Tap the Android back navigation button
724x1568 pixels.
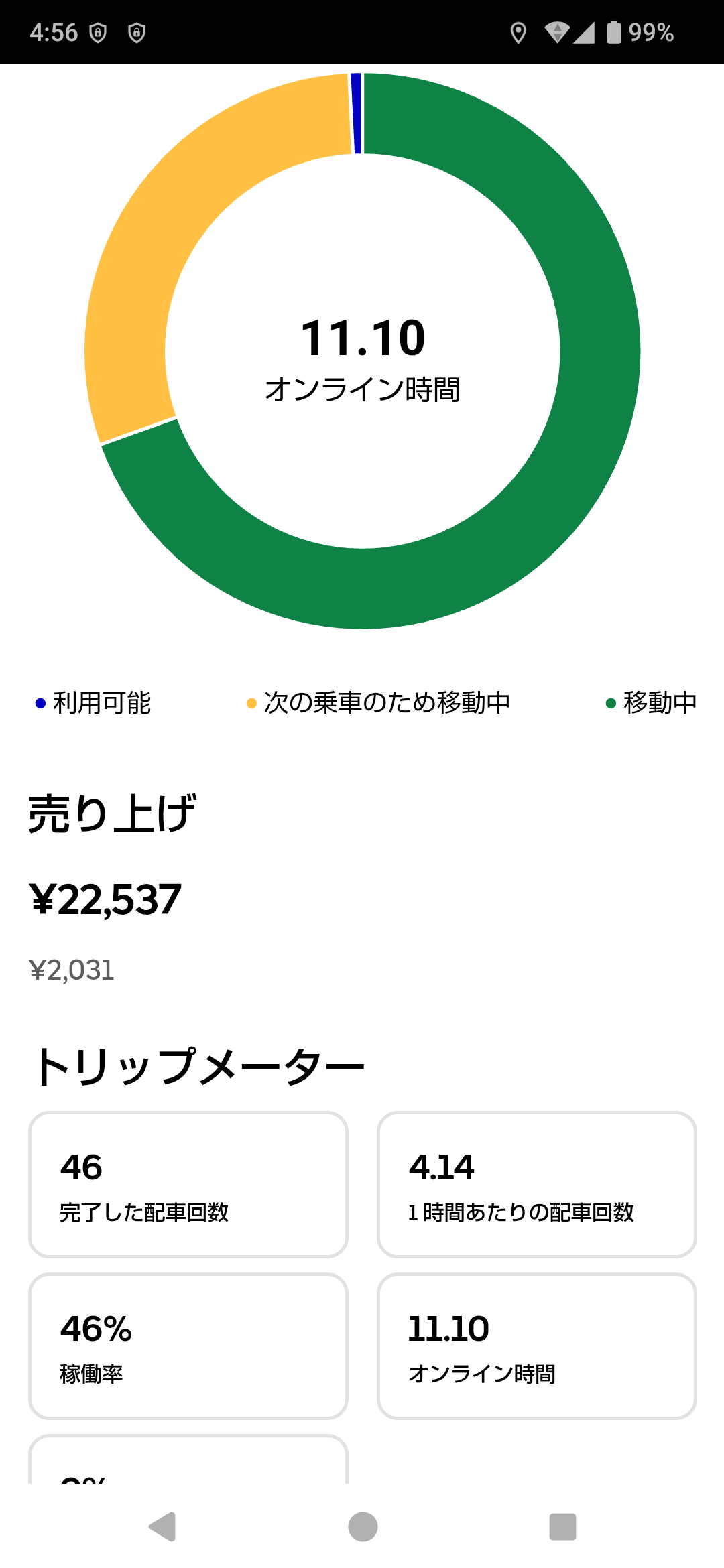point(162,1527)
